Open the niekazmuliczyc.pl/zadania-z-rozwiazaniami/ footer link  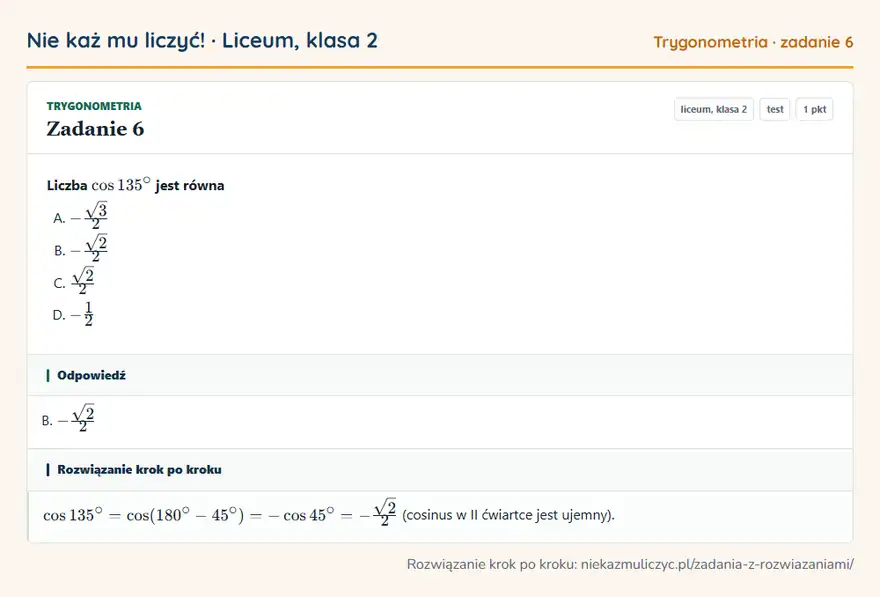[717, 564]
